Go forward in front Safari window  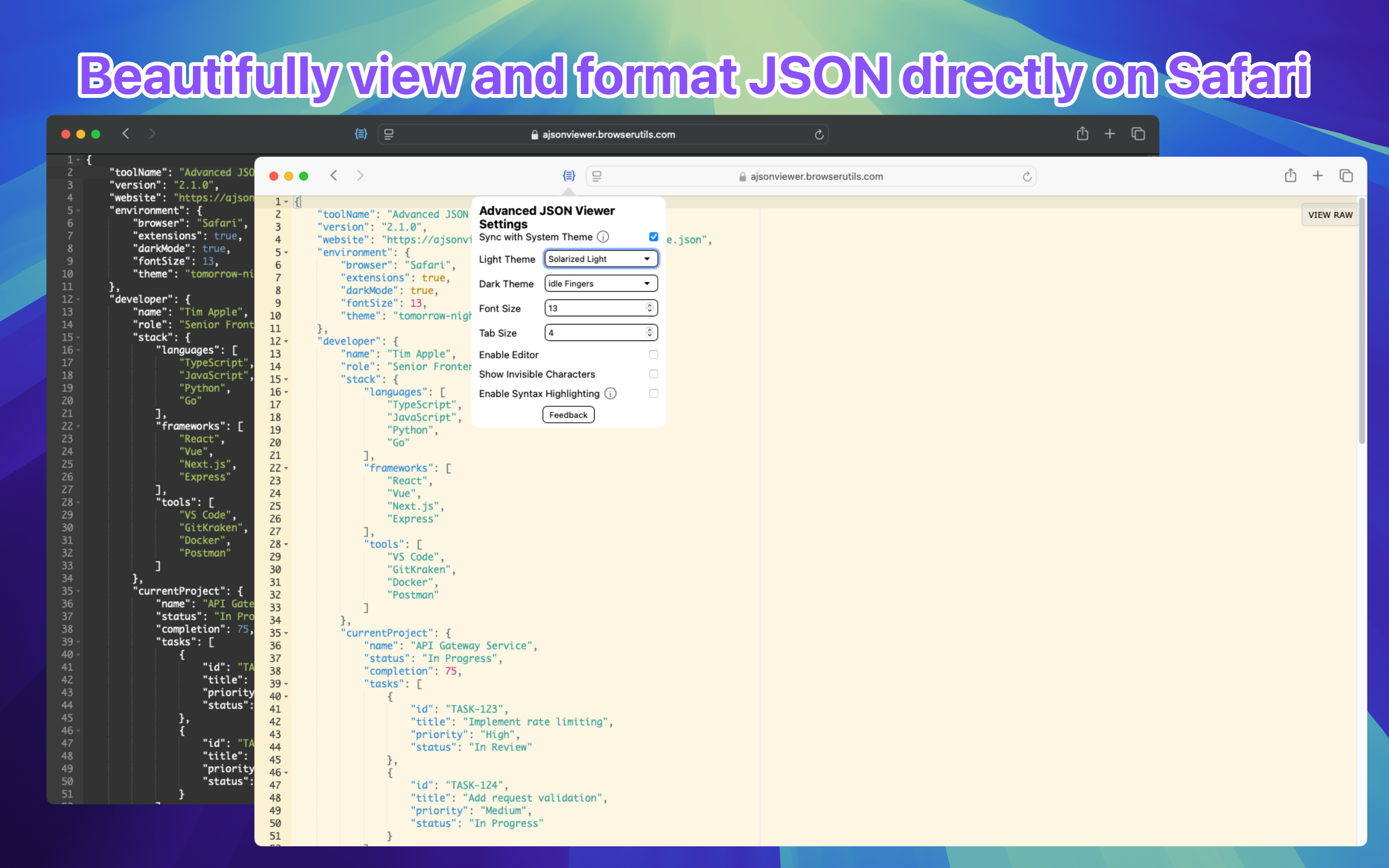click(360, 175)
